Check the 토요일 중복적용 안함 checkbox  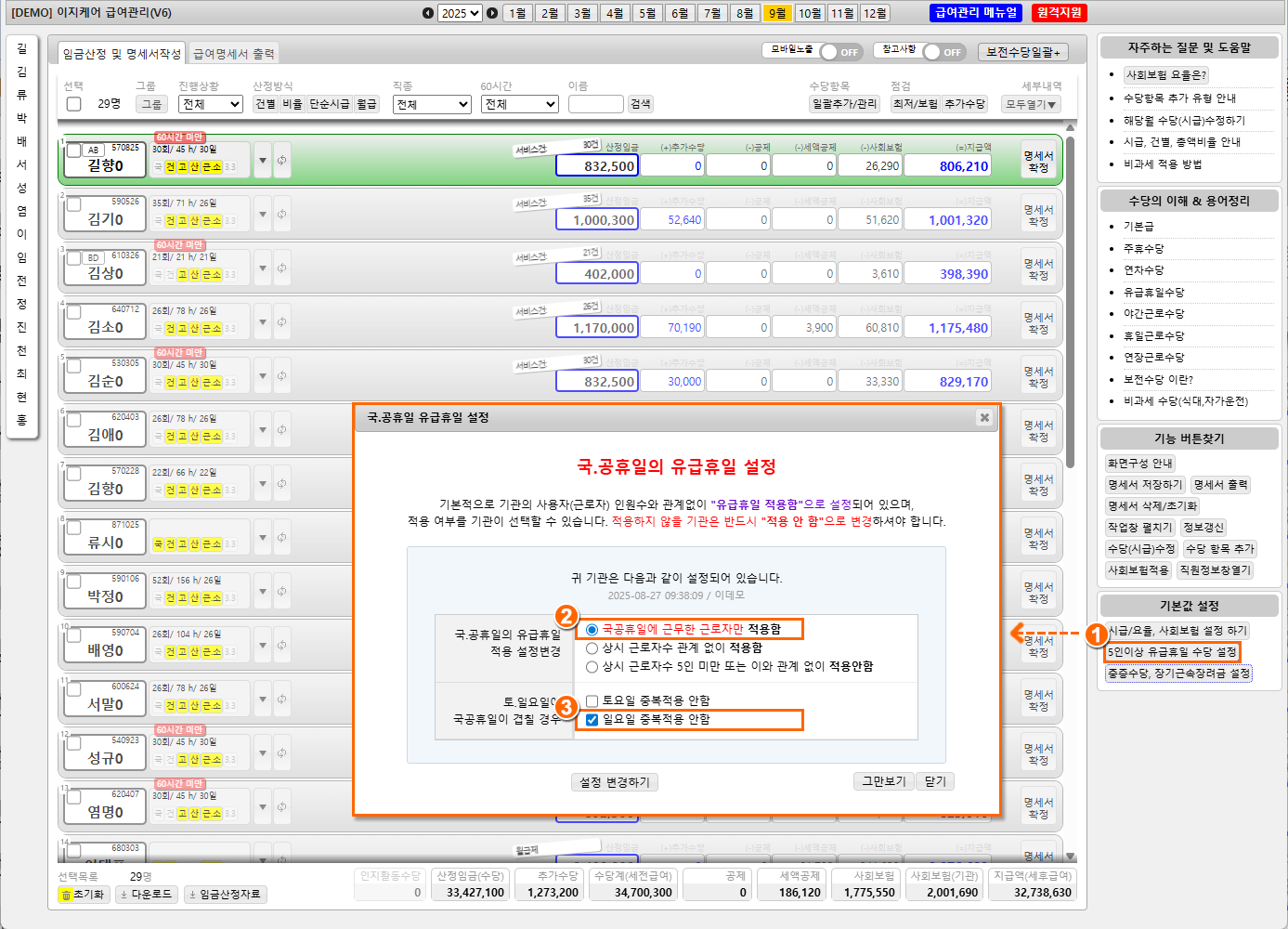pos(592,701)
